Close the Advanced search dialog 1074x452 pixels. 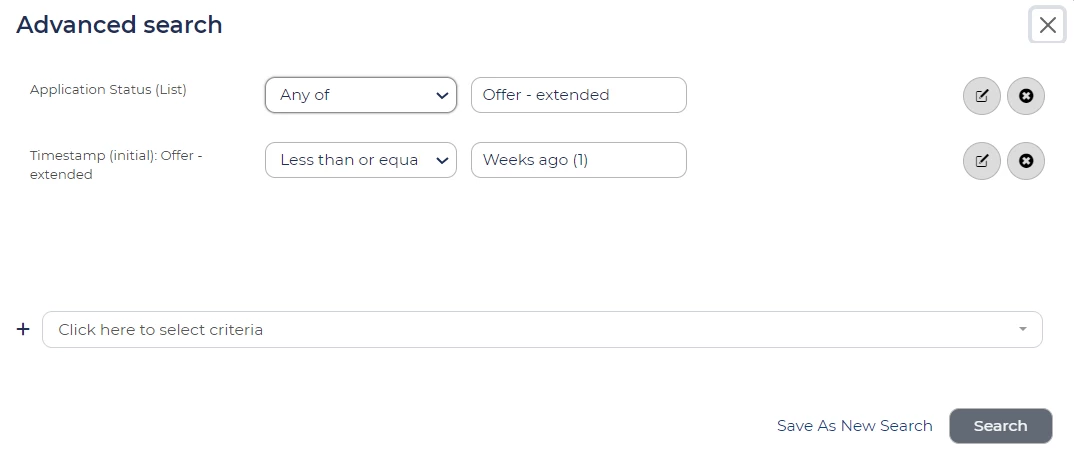click(1047, 25)
